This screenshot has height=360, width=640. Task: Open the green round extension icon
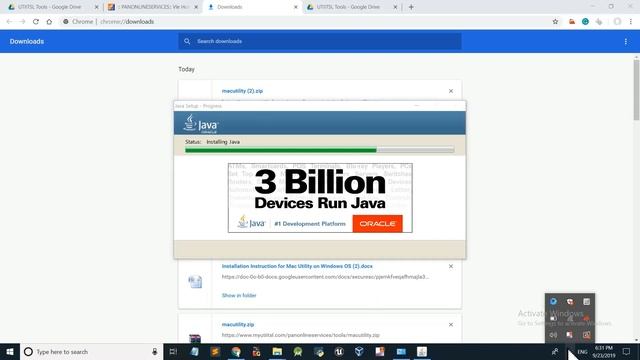(585, 22)
